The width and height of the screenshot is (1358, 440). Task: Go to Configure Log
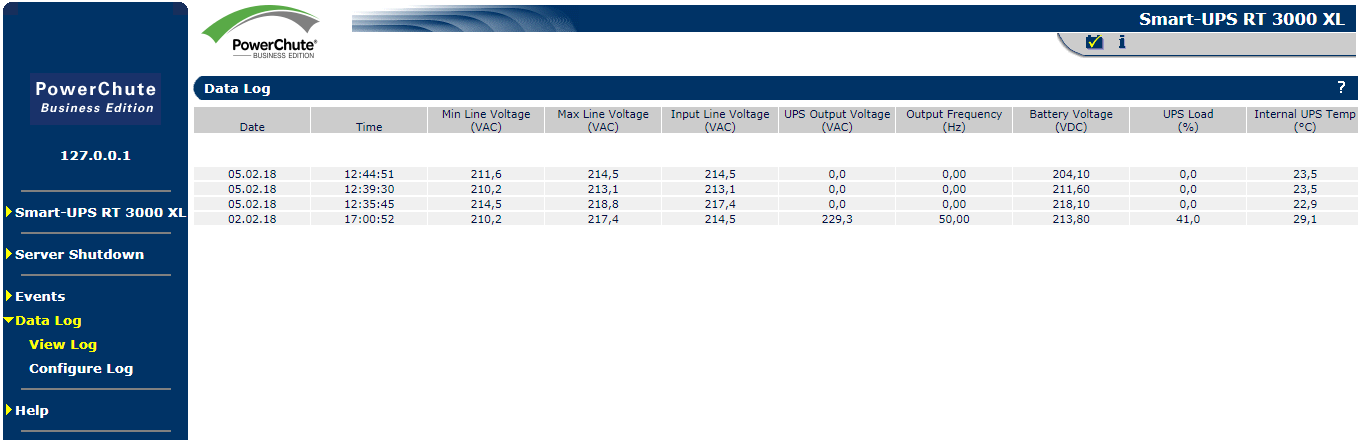[x=81, y=369]
